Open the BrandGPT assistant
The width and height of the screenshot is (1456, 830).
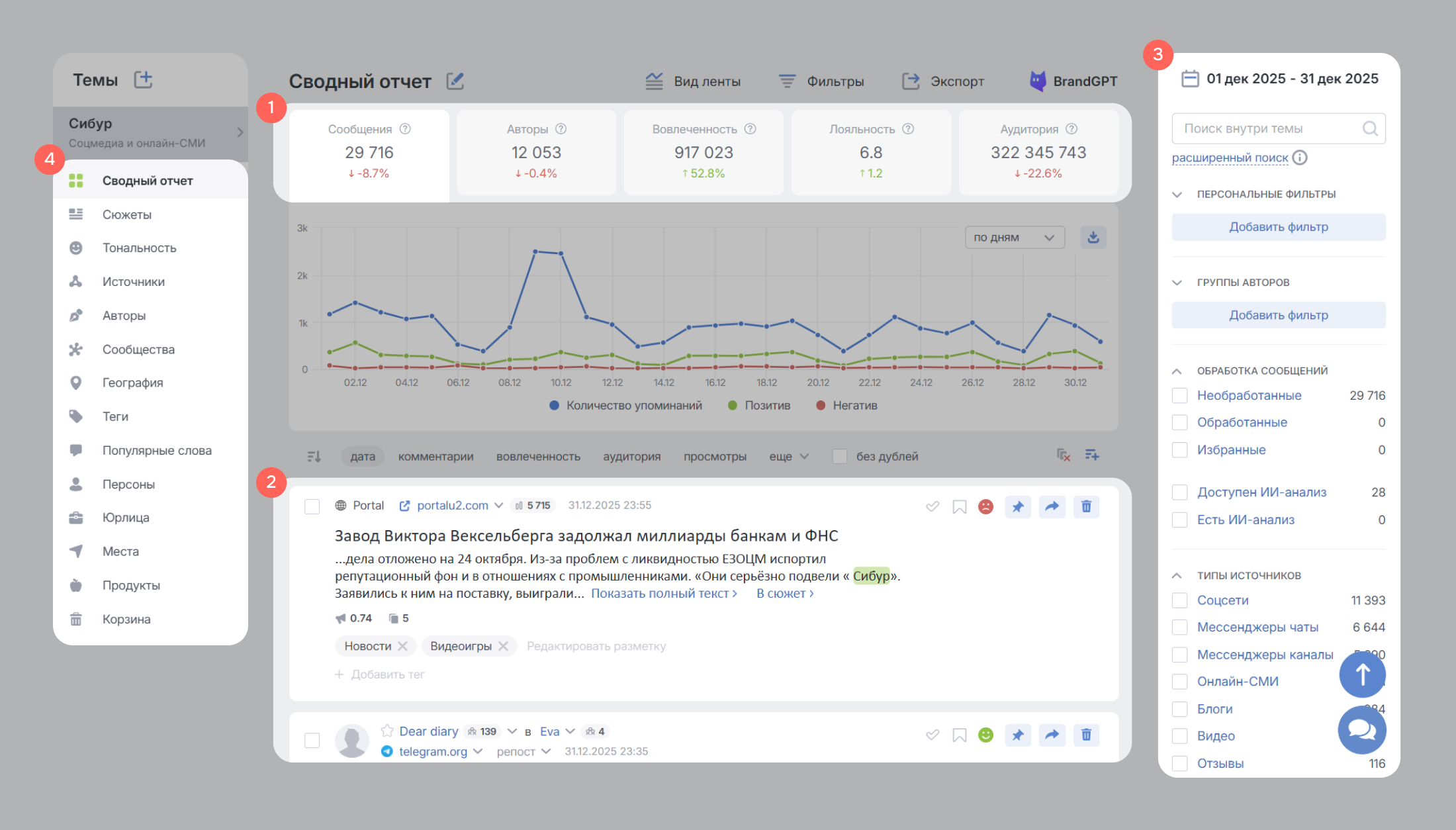tap(1072, 81)
